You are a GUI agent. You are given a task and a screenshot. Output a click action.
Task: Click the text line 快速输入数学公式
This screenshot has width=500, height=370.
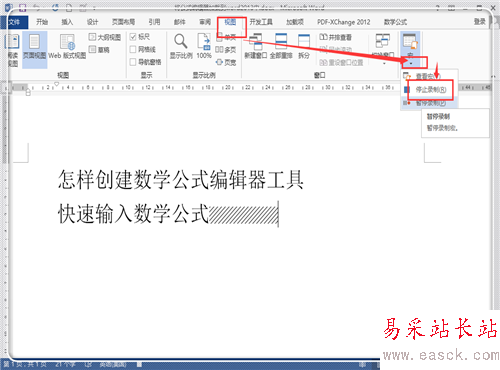133,213
